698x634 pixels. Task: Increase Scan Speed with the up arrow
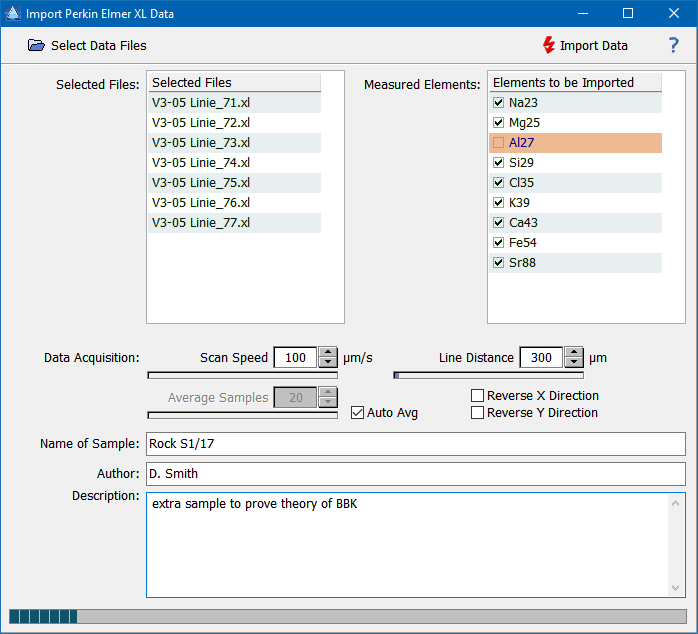328,352
